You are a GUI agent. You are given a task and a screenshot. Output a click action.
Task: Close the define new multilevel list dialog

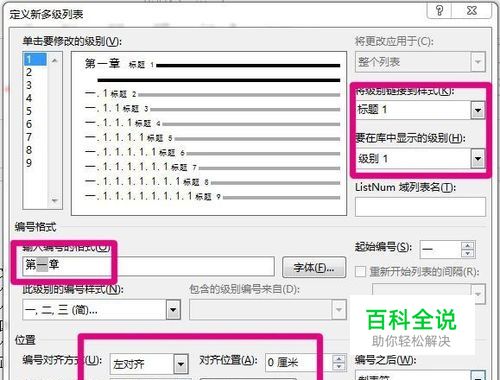pos(471,11)
